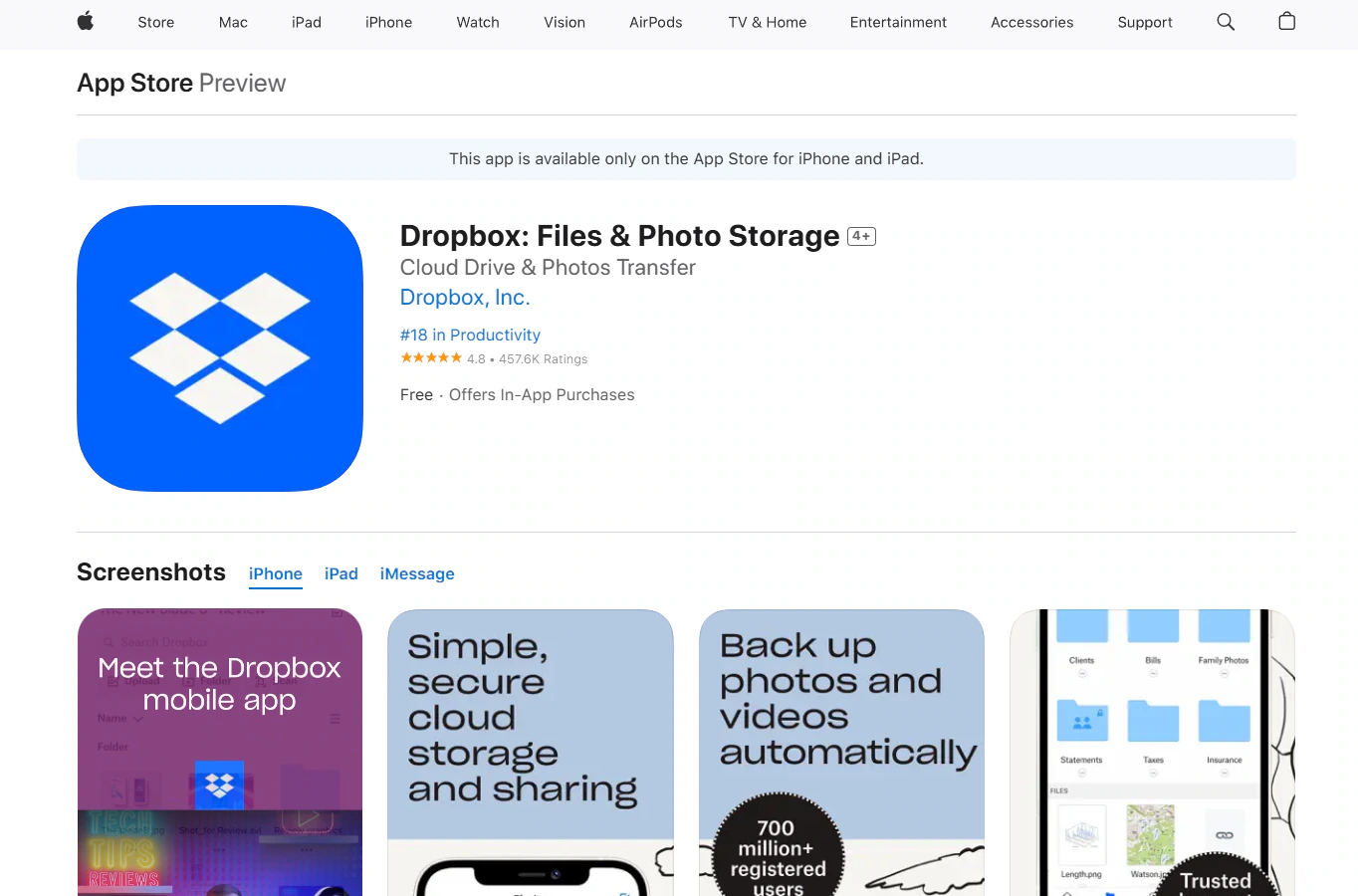Click the Apple logo icon
This screenshot has height=896, width=1358.
pos(86,21)
